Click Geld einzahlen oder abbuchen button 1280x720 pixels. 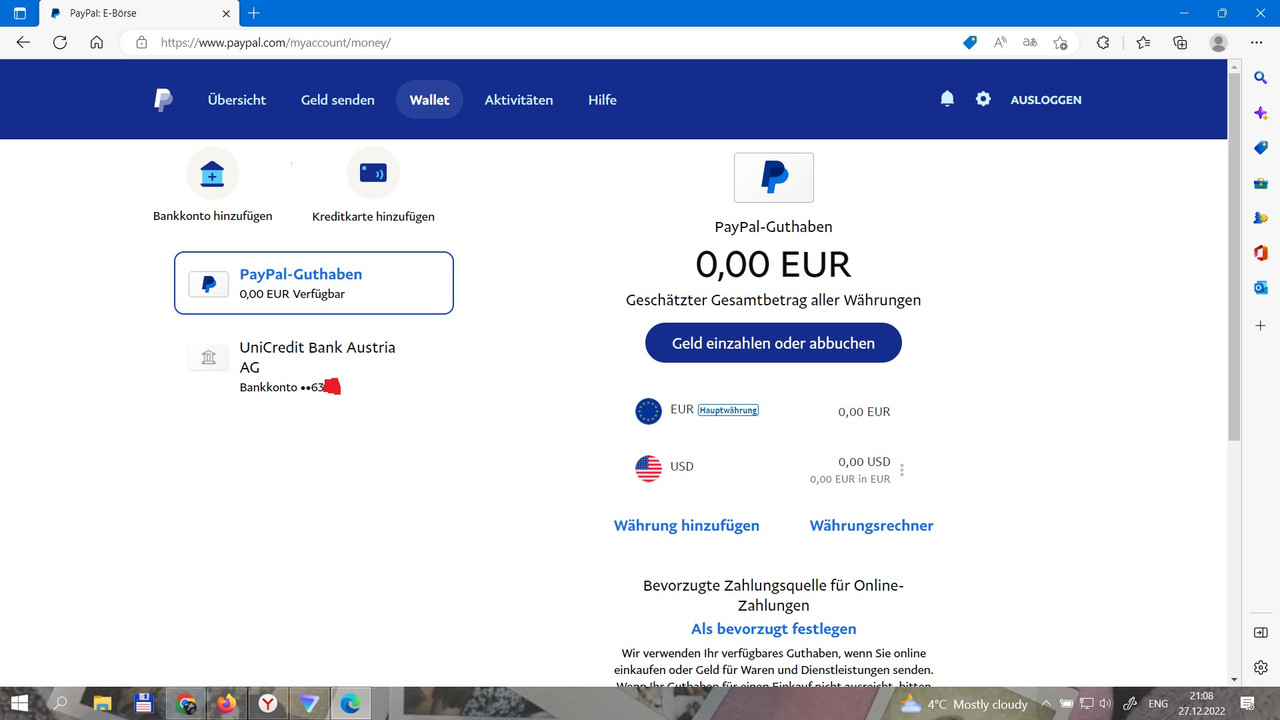tap(773, 343)
